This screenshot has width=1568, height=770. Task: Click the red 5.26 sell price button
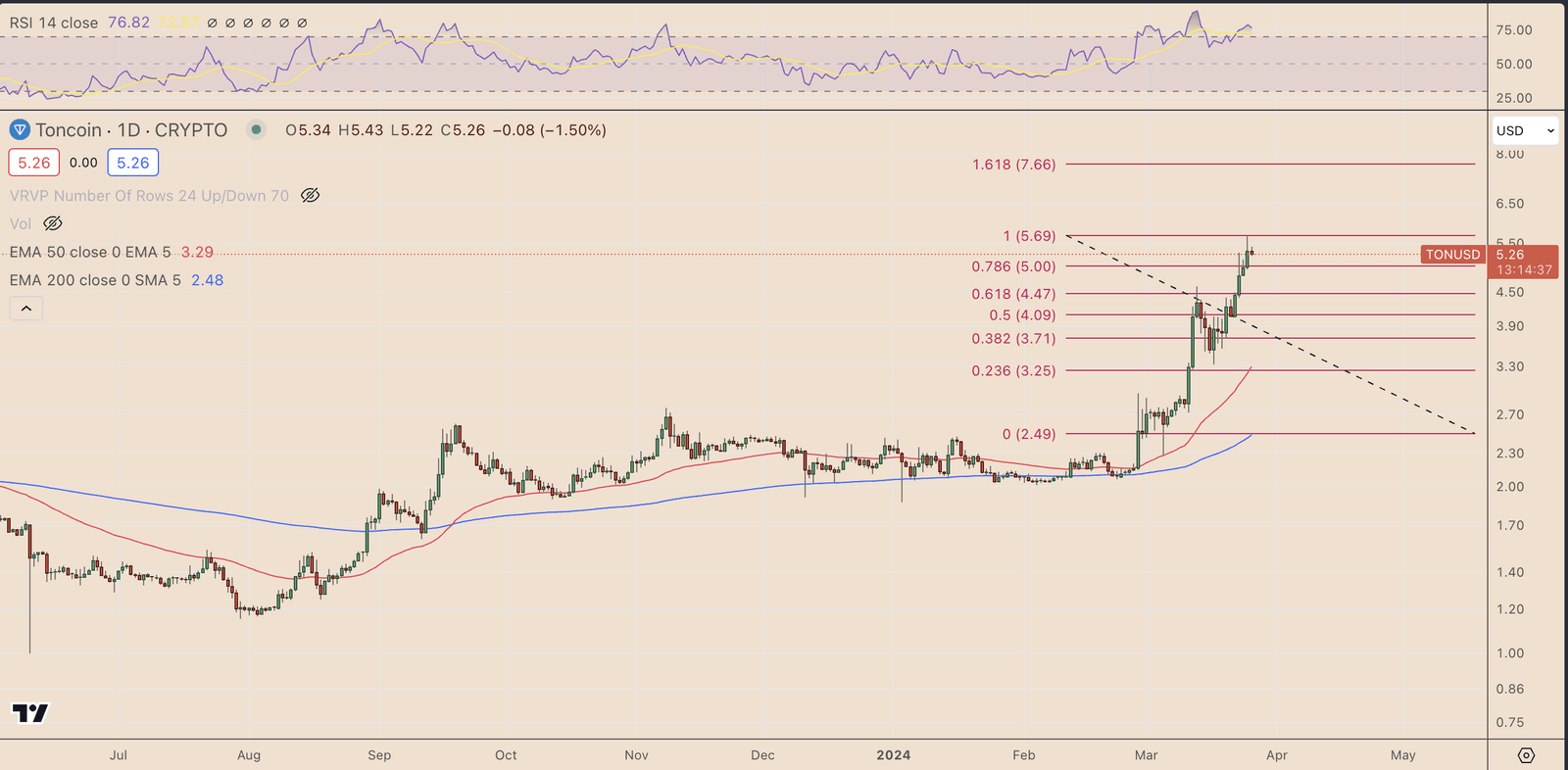(x=34, y=163)
